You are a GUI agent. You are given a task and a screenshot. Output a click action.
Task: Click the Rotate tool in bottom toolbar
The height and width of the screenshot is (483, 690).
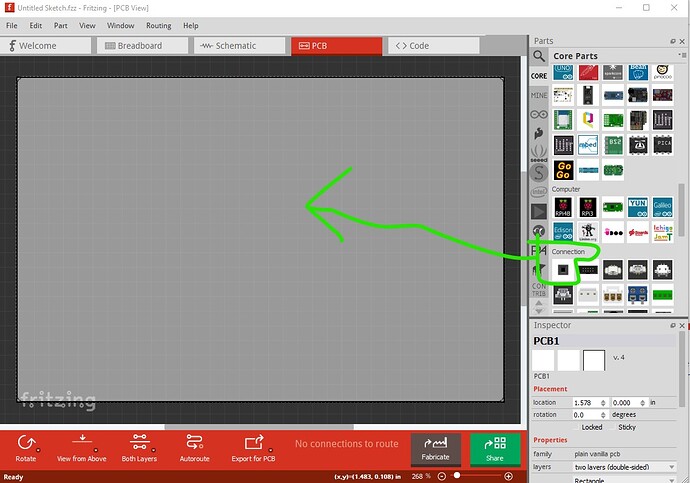pyautogui.click(x=26, y=448)
